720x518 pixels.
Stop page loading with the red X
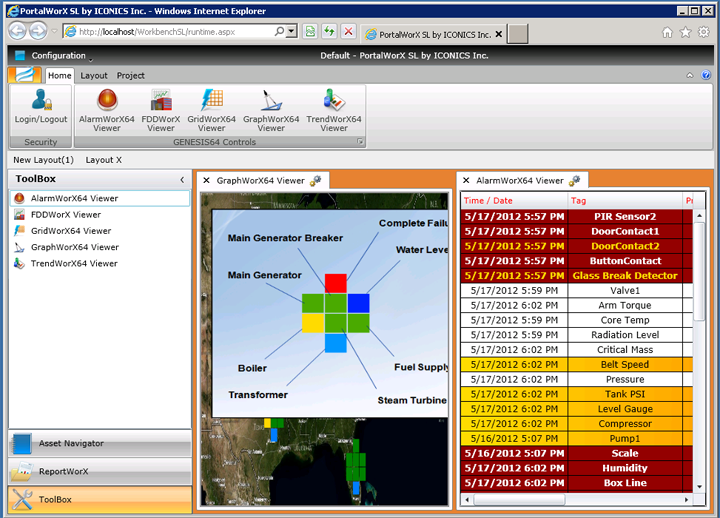349,31
